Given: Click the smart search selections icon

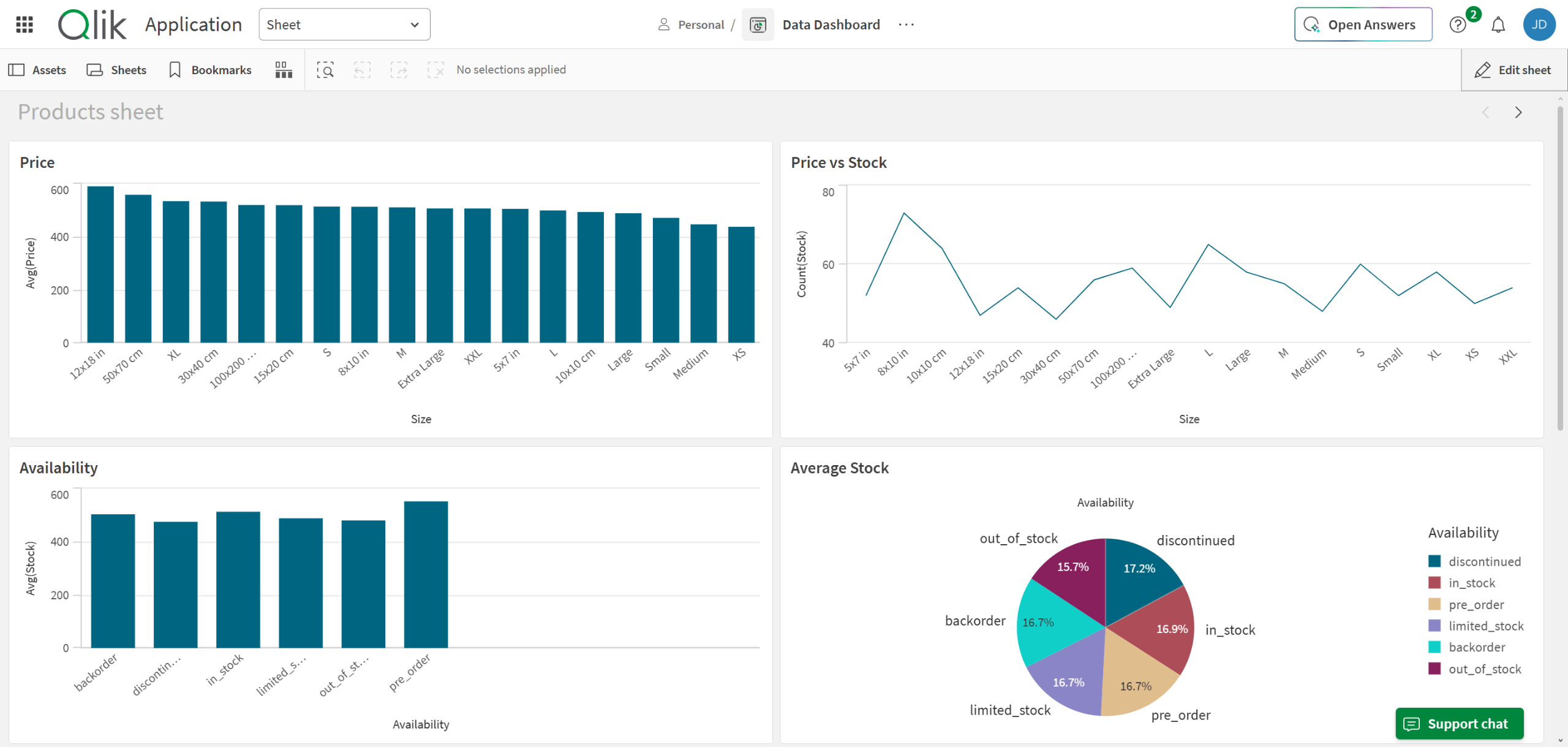Looking at the screenshot, I should coord(325,70).
